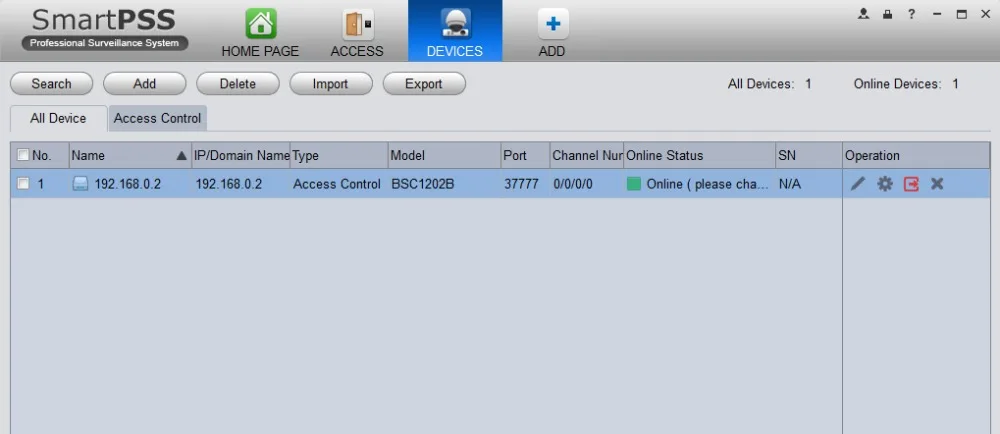The height and width of the screenshot is (434, 1000).
Task: Click the Online status text
Action: [708, 184]
